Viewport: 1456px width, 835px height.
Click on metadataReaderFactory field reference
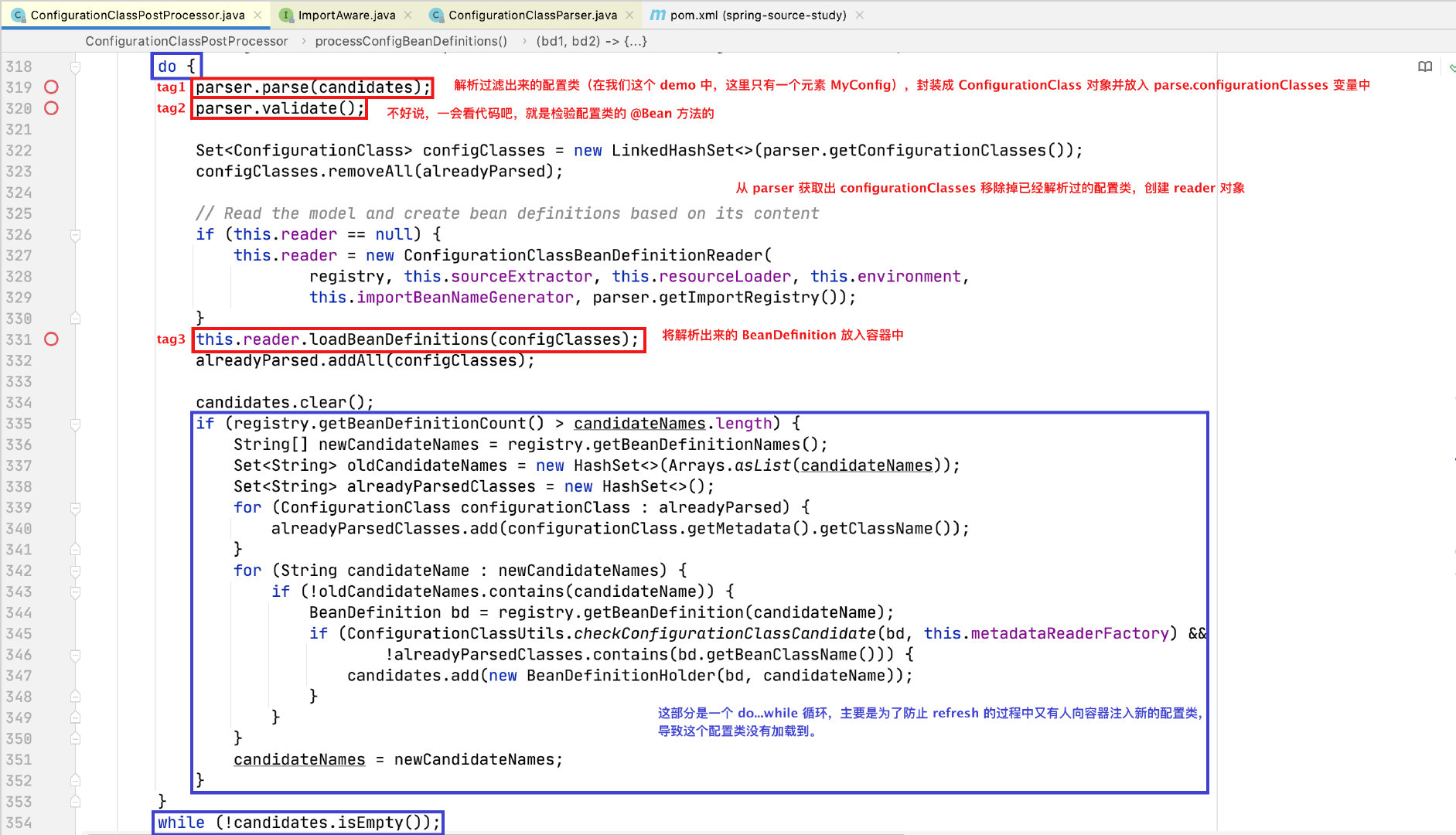(x=1069, y=634)
